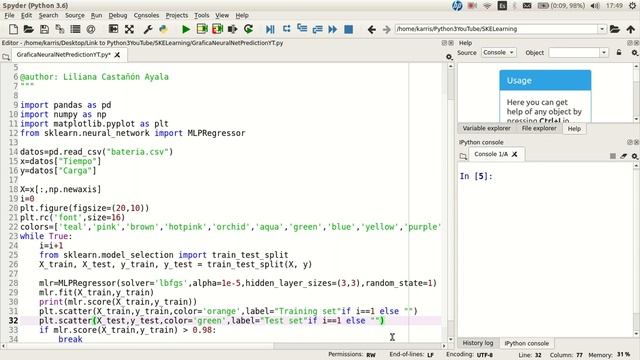Re-run the last script
The height and width of the screenshot is (360, 640).
point(248,29)
